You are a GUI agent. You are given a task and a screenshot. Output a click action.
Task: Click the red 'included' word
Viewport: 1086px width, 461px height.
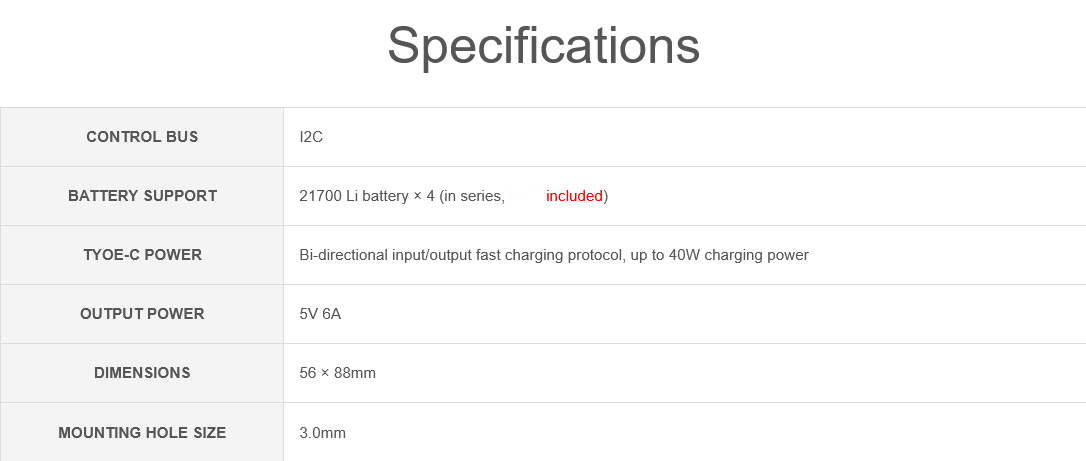click(x=574, y=196)
